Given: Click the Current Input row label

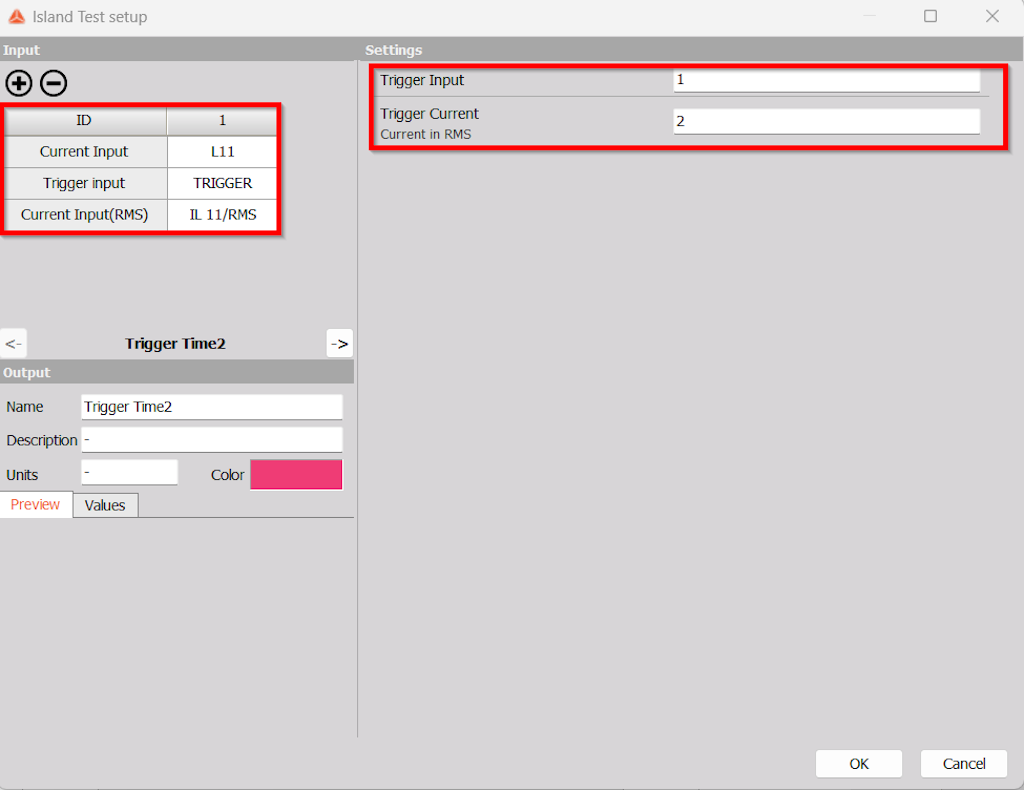Looking at the screenshot, I should [85, 151].
